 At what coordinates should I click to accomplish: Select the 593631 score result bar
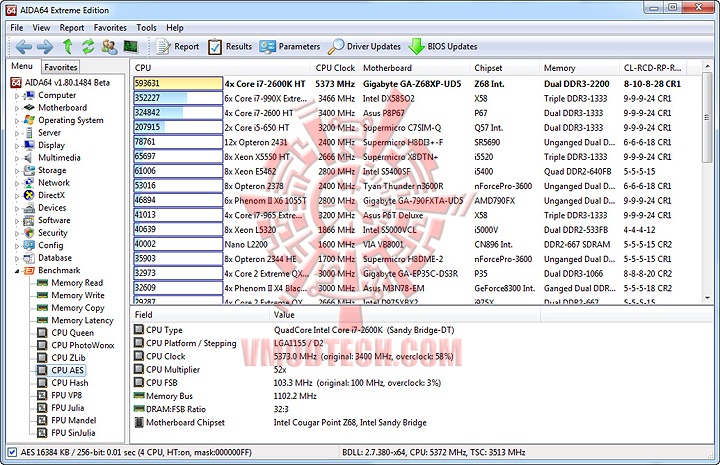tap(178, 84)
